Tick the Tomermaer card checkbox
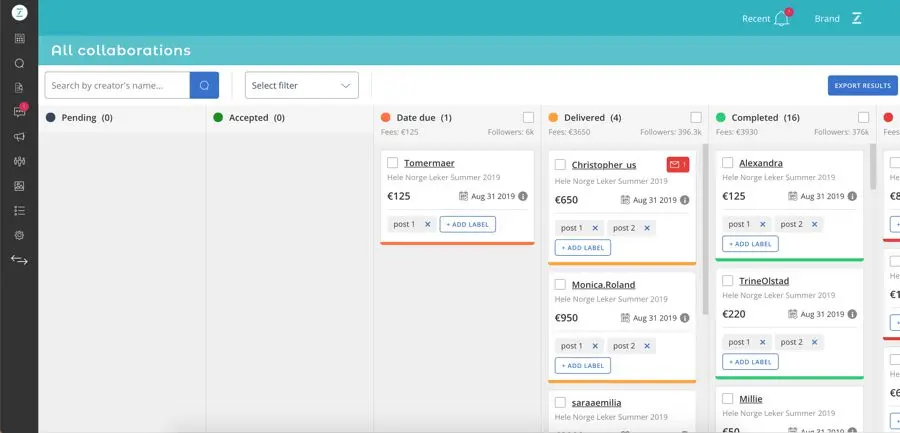 pos(393,163)
